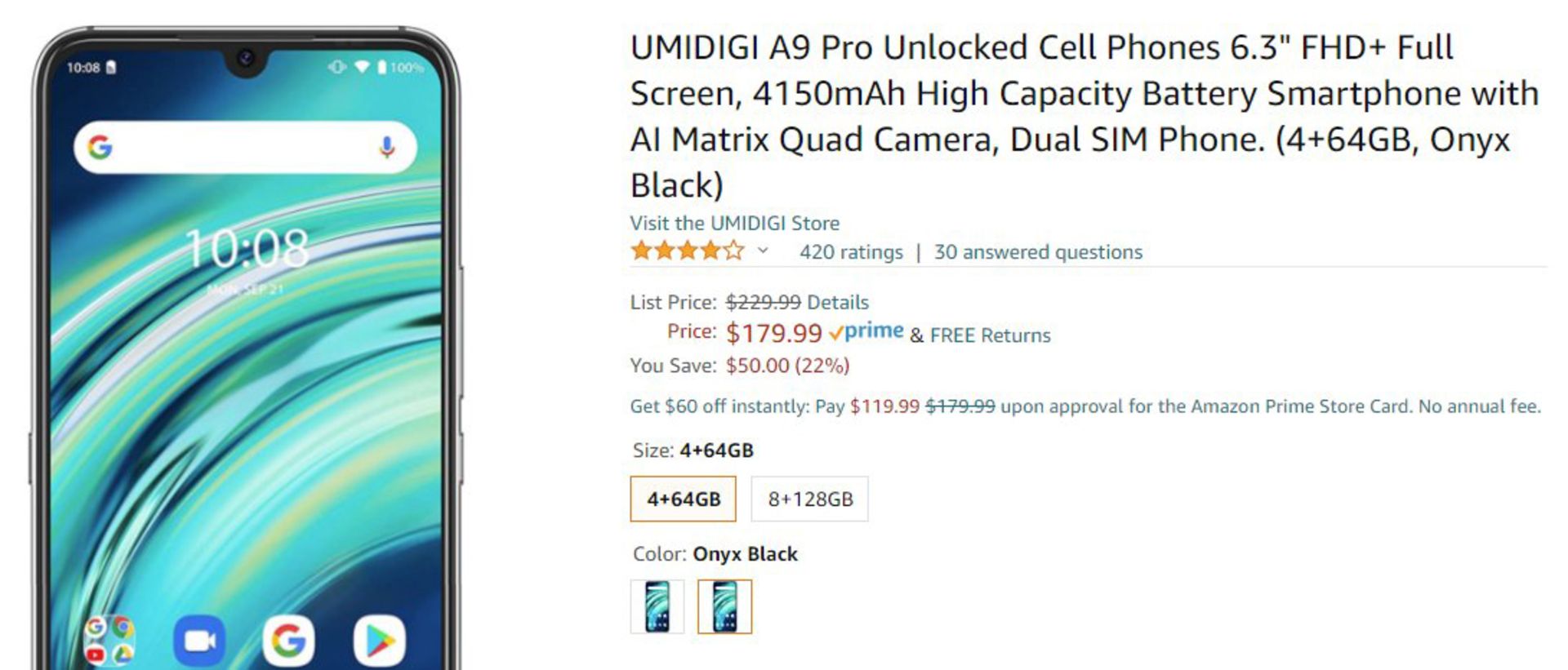
Task: Select the 4+64GB size option
Action: pyautogui.click(x=684, y=498)
